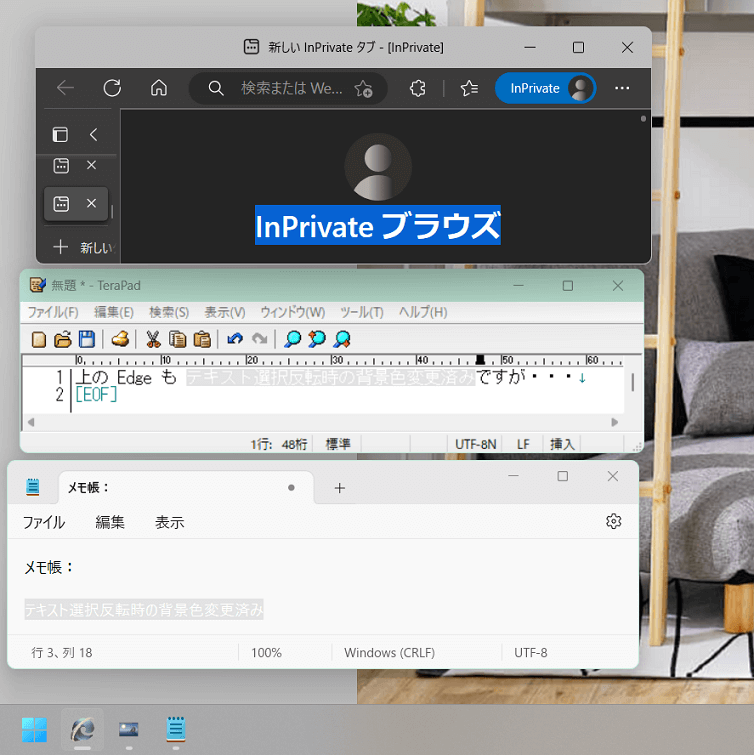Image resolution: width=754 pixels, height=755 pixels.
Task: Select the first InPrivate tab icon
Action: [61, 166]
